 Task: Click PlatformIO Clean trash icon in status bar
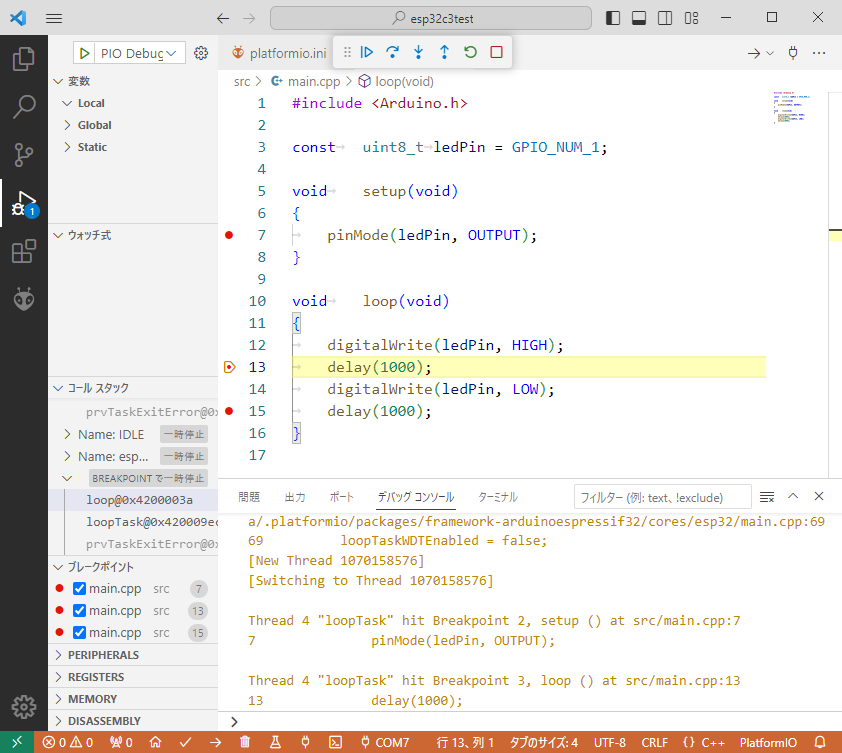245,742
